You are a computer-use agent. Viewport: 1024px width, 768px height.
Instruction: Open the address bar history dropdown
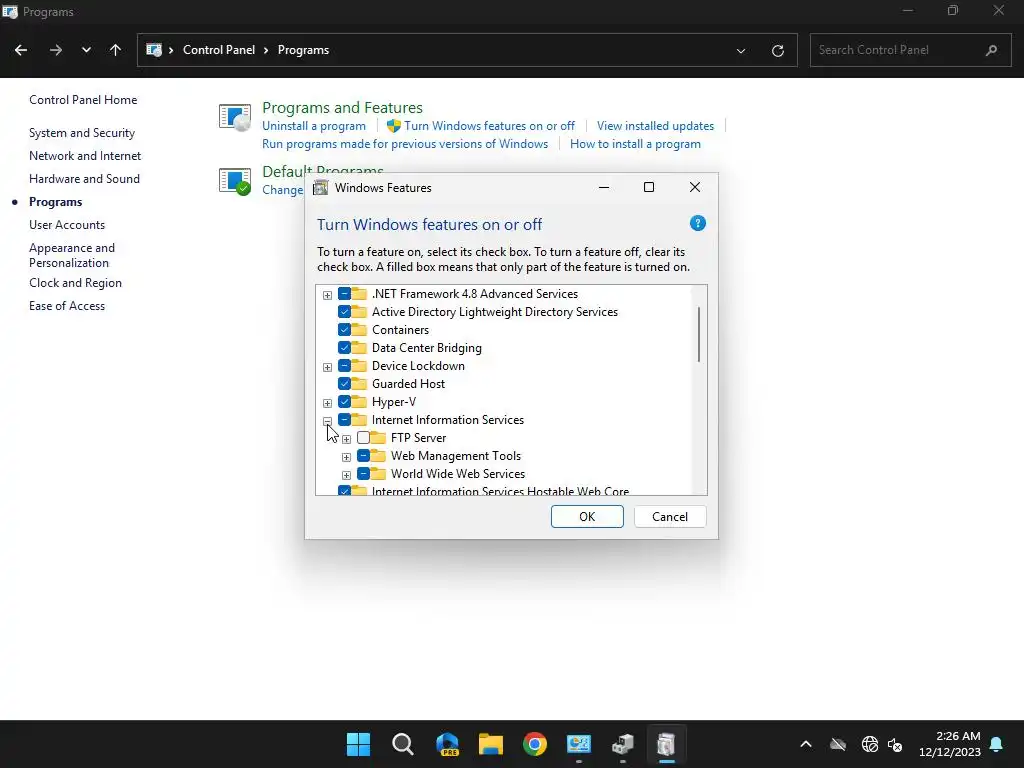point(741,50)
